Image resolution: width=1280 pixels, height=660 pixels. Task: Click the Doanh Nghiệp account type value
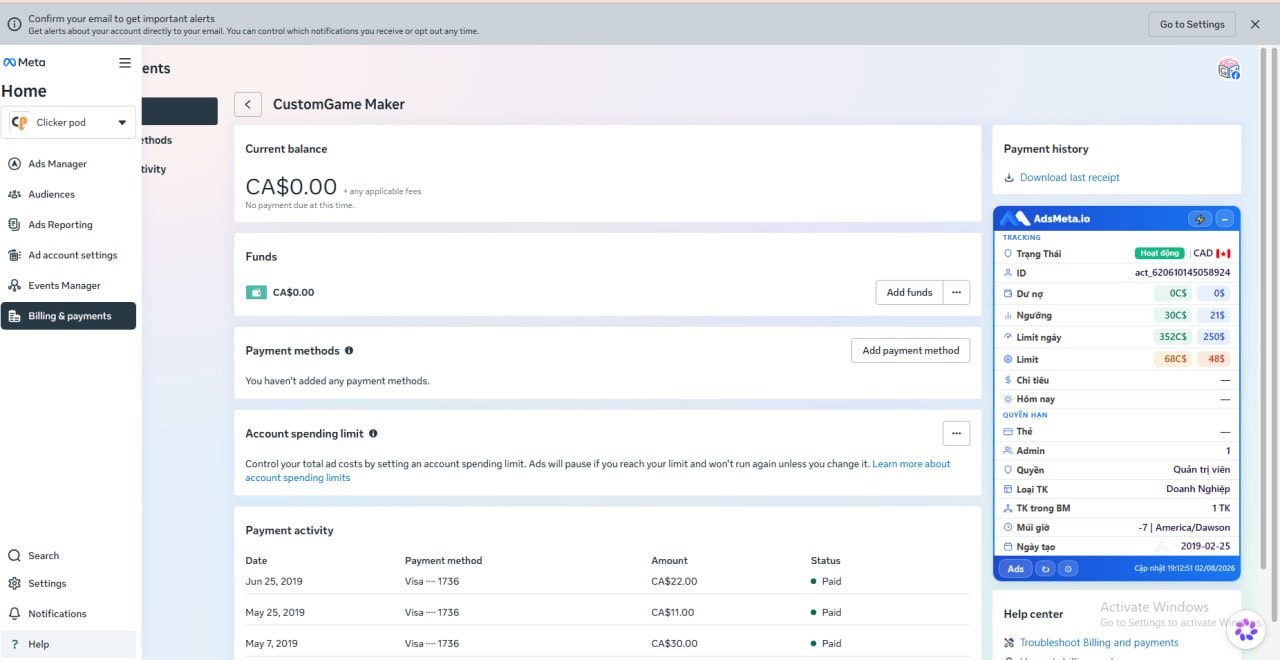[1198, 489]
